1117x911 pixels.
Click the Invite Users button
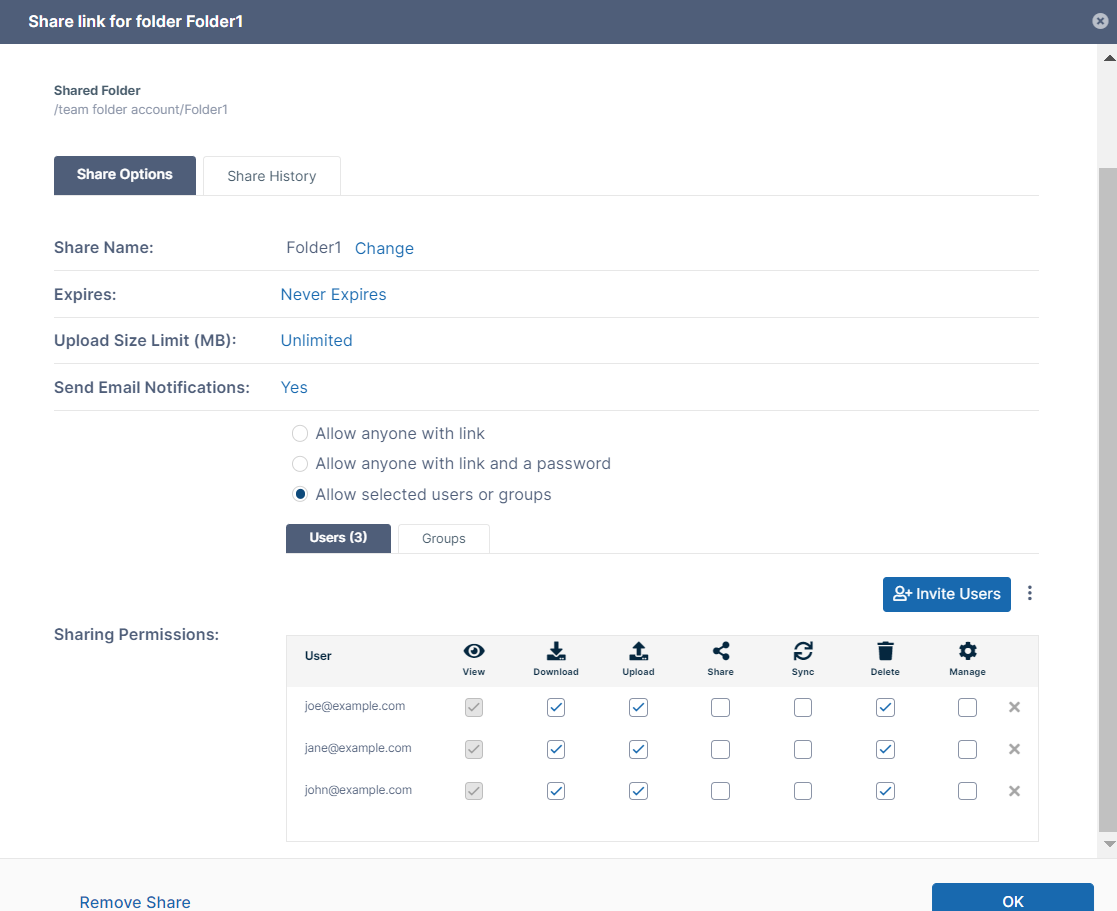946,594
